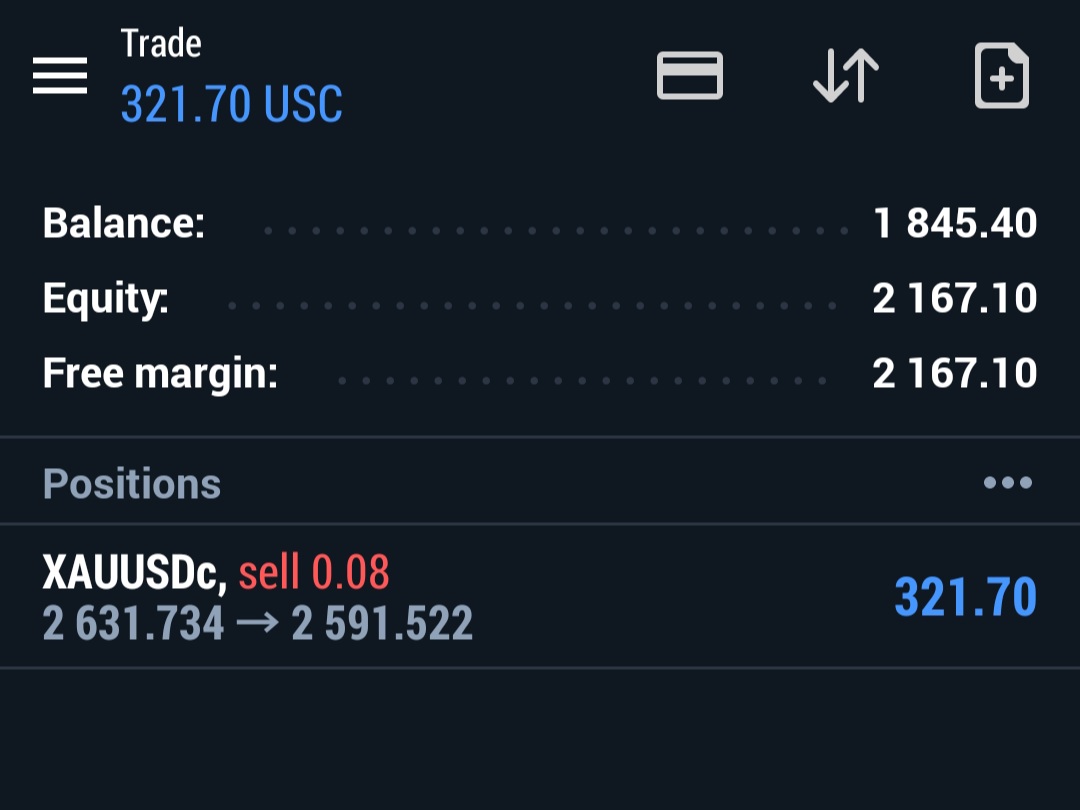Tap the red sell 0.08 label
This screenshot has height=810, width=1080.
pos(314,572)
